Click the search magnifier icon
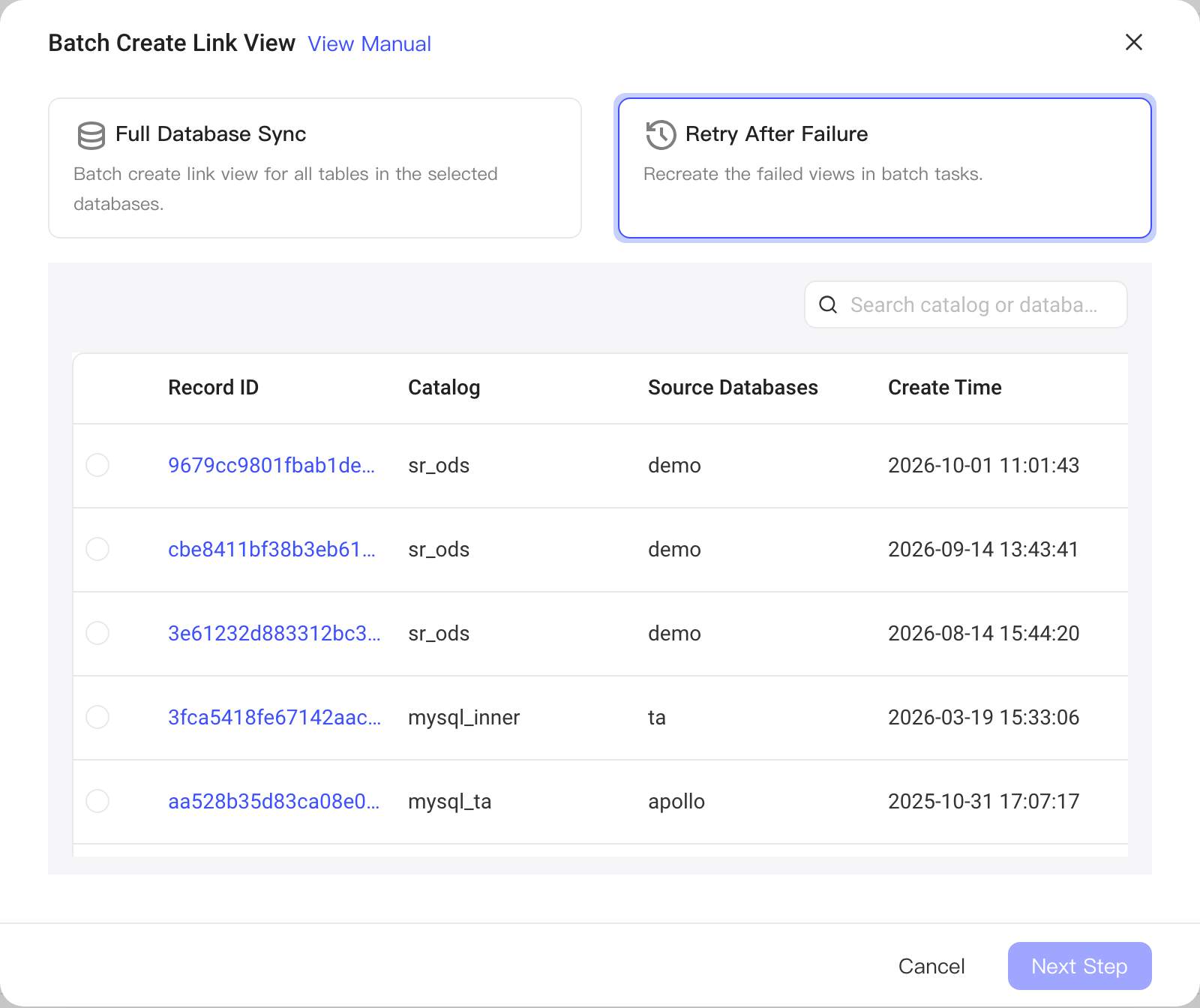Viewport: 1200px width, 1008px height. click(x=828, y=304)
